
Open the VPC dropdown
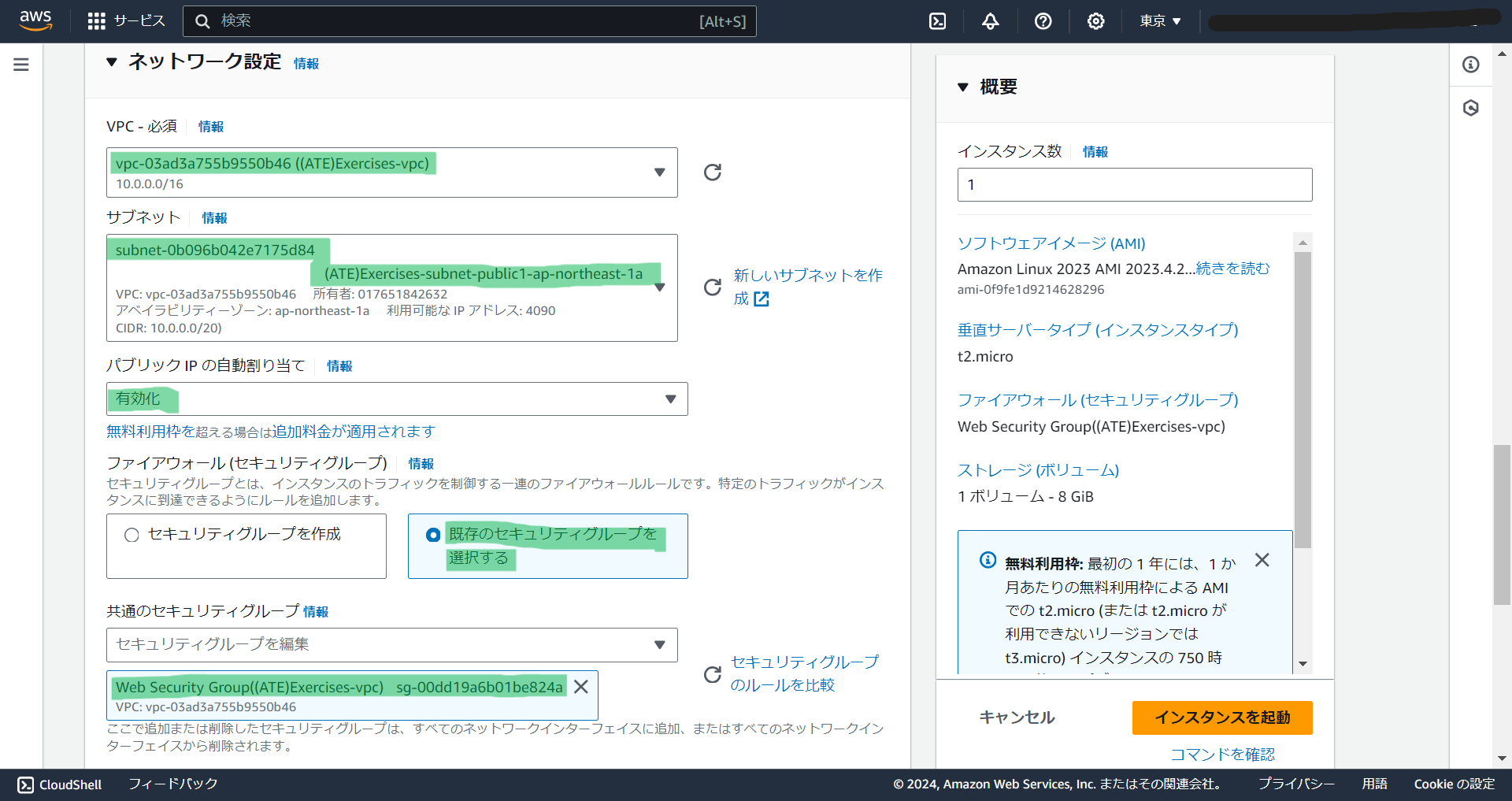tap(661, 172)
